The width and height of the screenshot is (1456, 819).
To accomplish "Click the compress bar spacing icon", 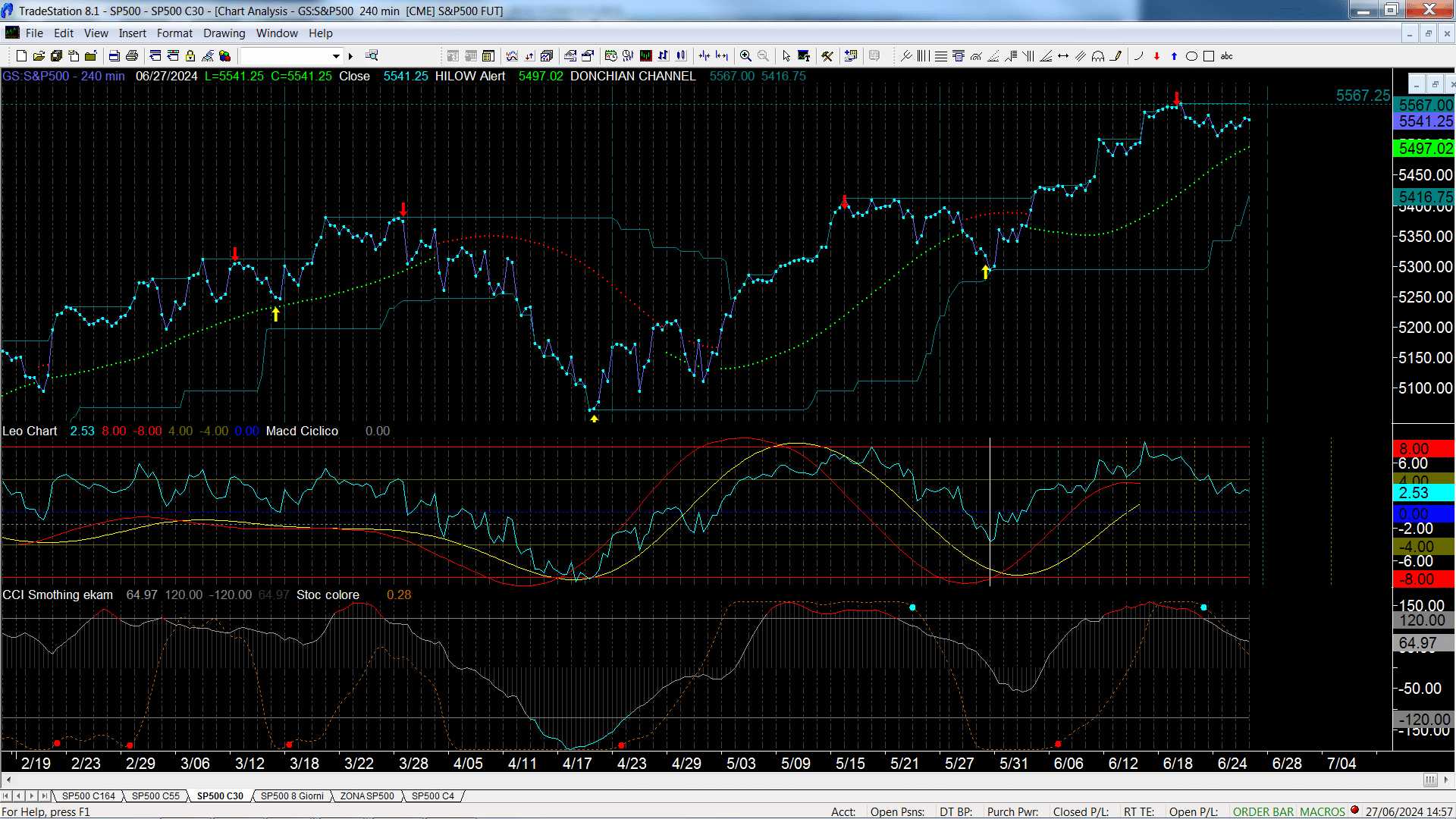I will click(x=704, y=56).
